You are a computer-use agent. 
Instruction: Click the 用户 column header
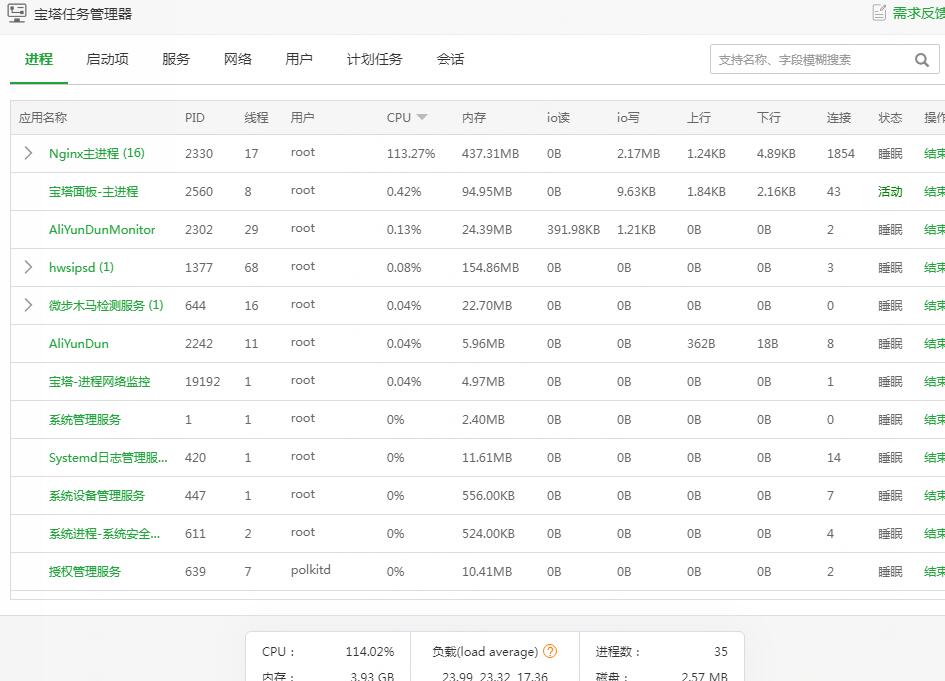pos(303,118)
